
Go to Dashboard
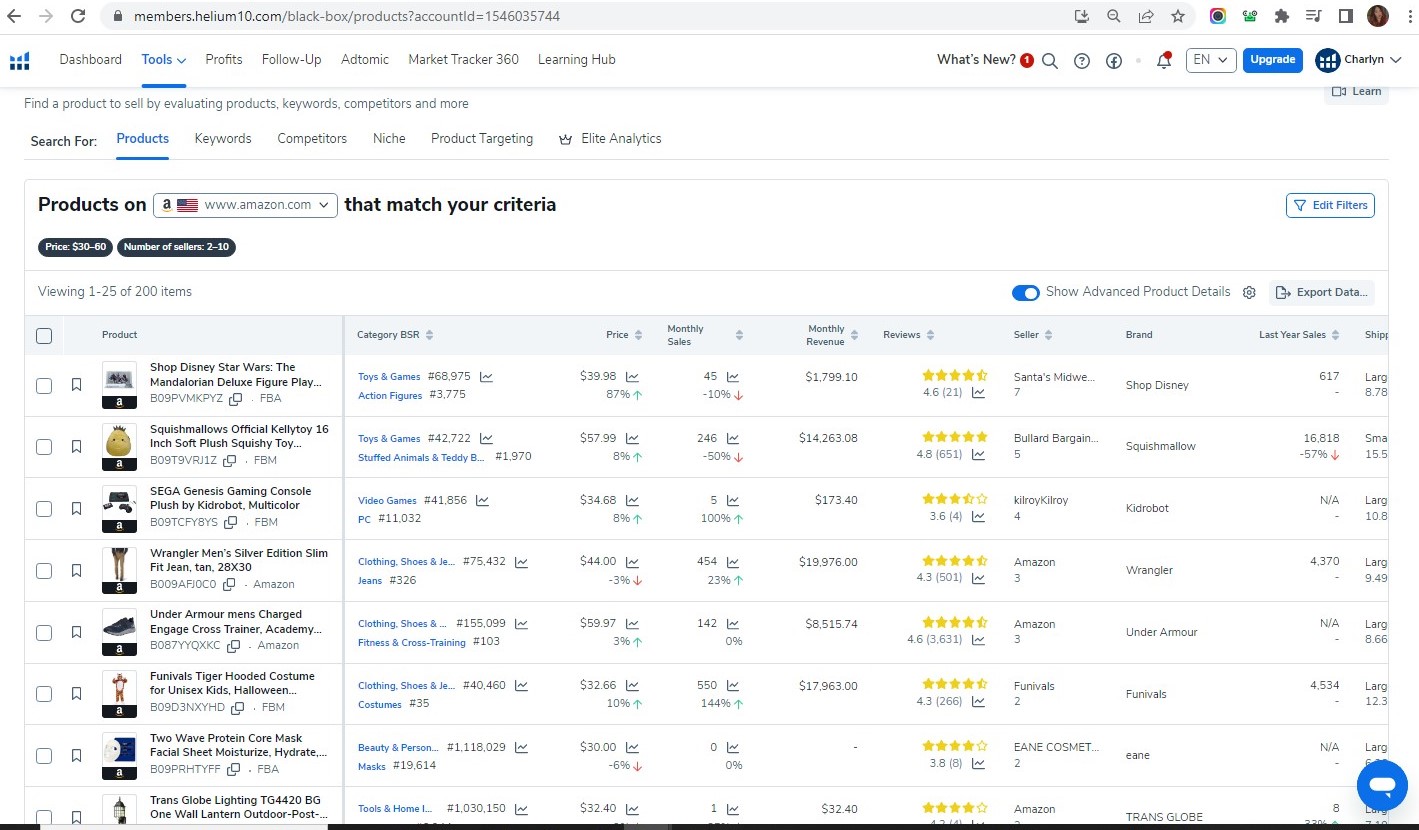[x=91, y=60]
